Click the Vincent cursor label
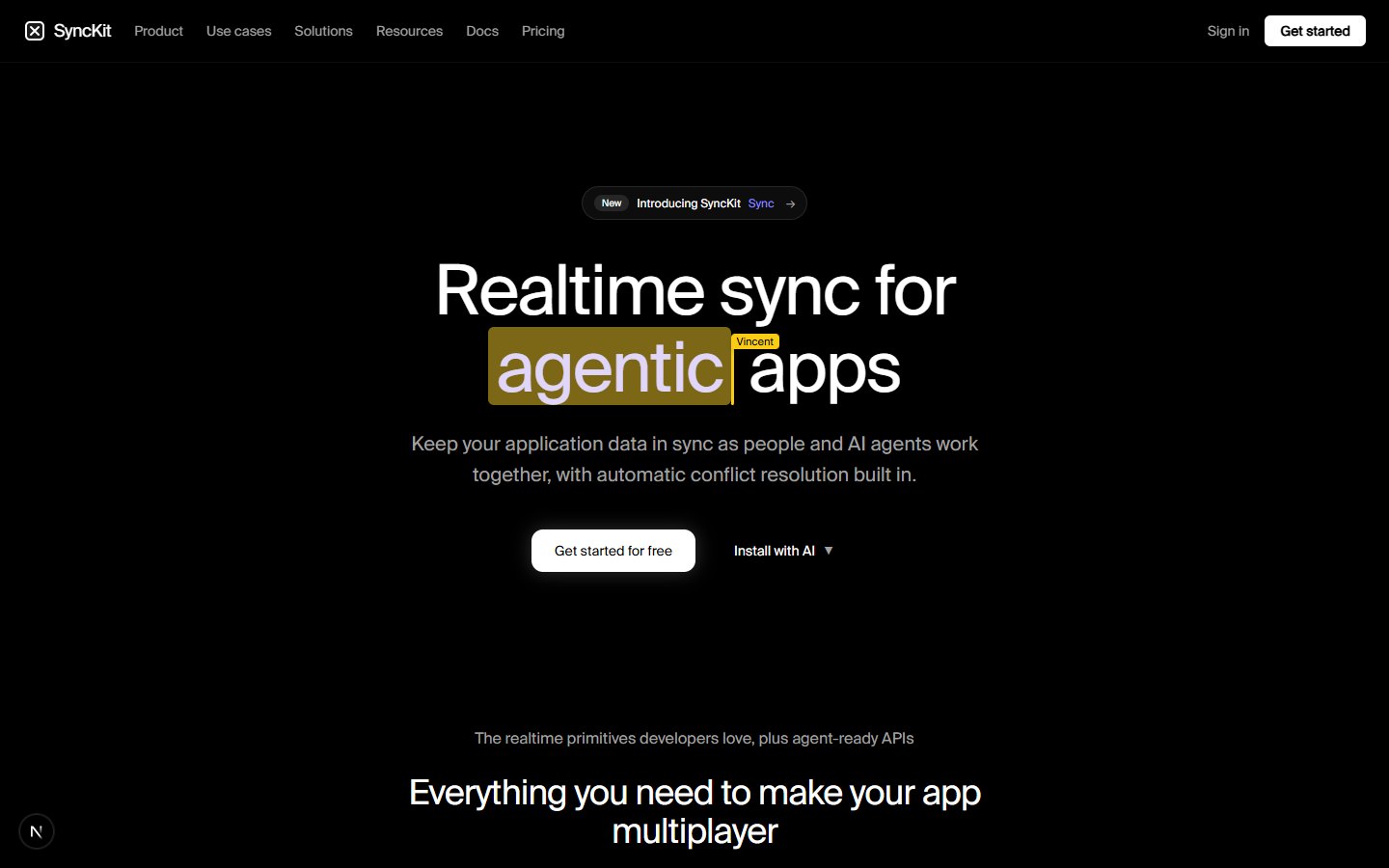This screenshot has width=1389, height=868. coord(755,341)
